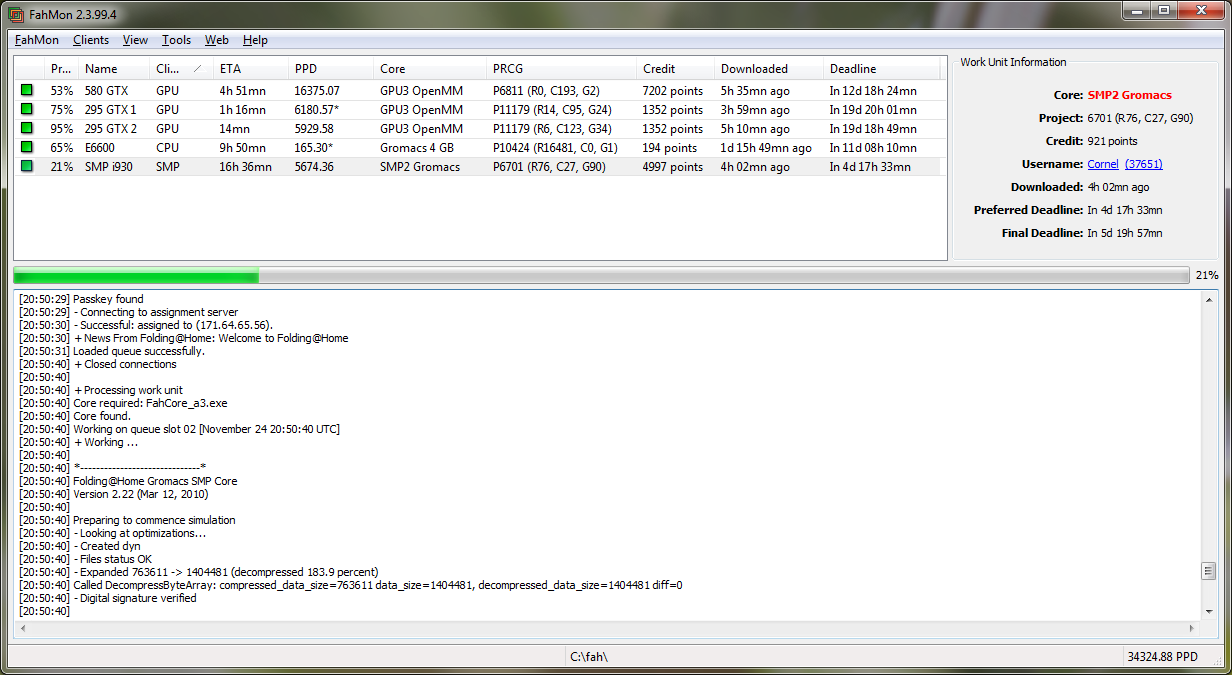Select the 580 GTX client name
Viewport: 1232px width, 675px height.
106,91
